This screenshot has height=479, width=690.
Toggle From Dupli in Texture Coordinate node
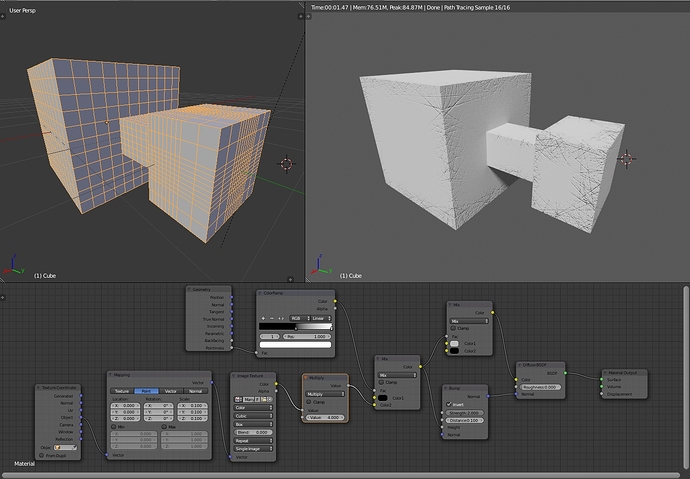point(42,456)
